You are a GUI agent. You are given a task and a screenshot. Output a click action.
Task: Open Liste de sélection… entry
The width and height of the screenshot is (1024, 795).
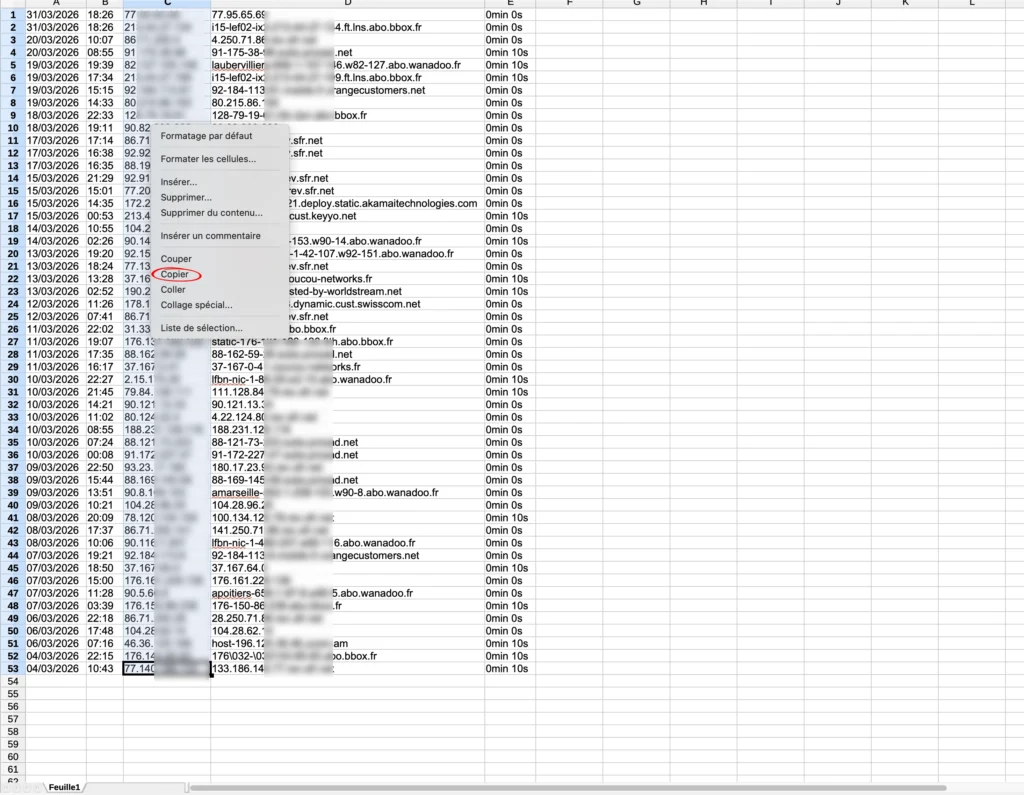tap(201, 328)
